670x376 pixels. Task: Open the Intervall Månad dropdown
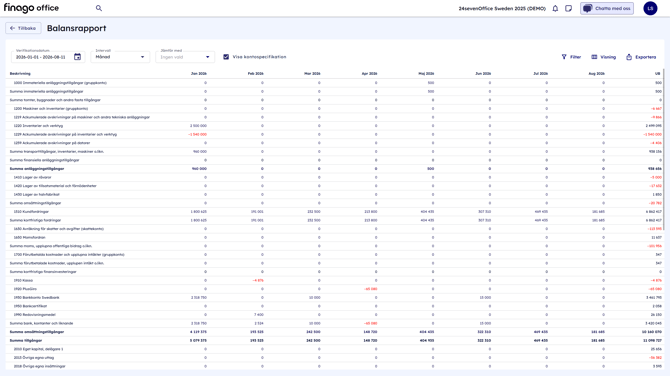pyautogui.click(x=120, y=57)
